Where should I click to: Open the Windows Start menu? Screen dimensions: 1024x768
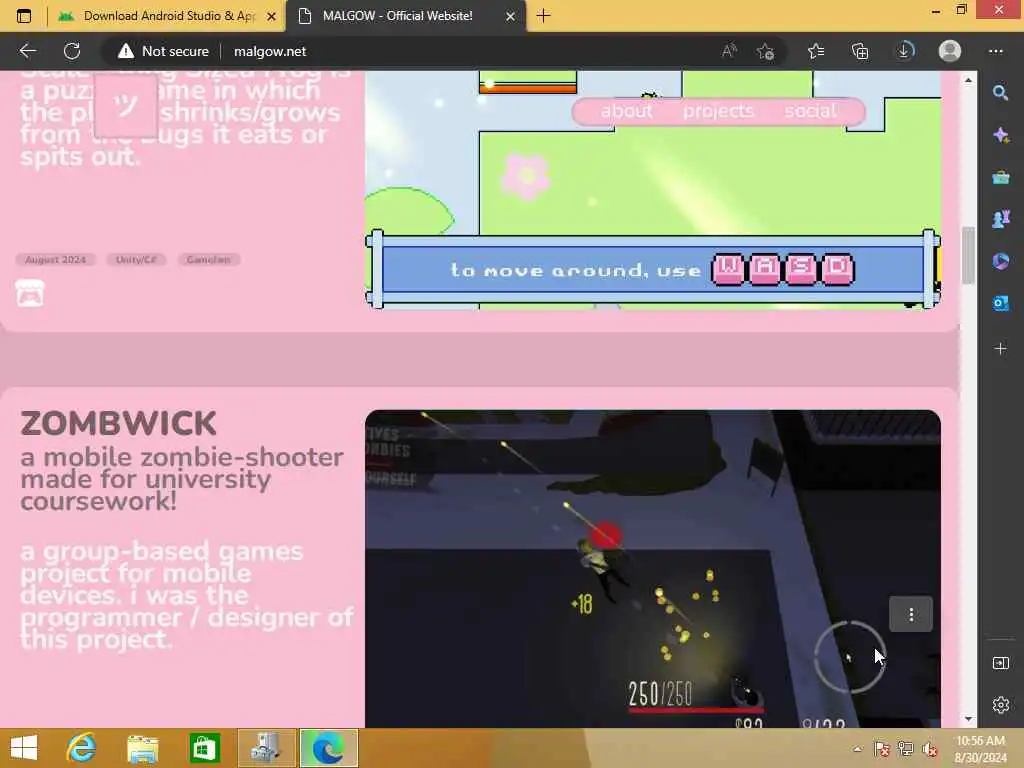click(x=24, y=748)
